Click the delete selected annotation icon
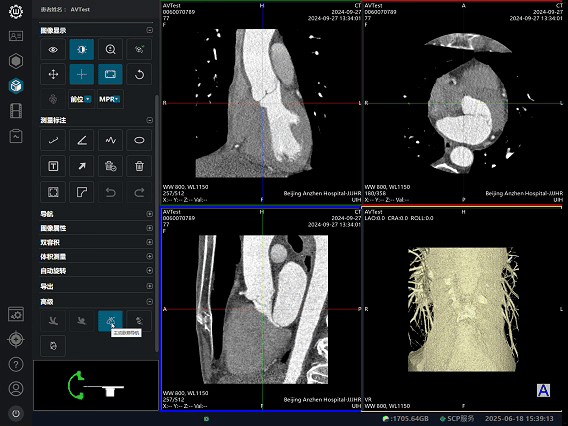The width and height of the screenshot is (568, 426). pyautogui.click(x=110, y=166)
